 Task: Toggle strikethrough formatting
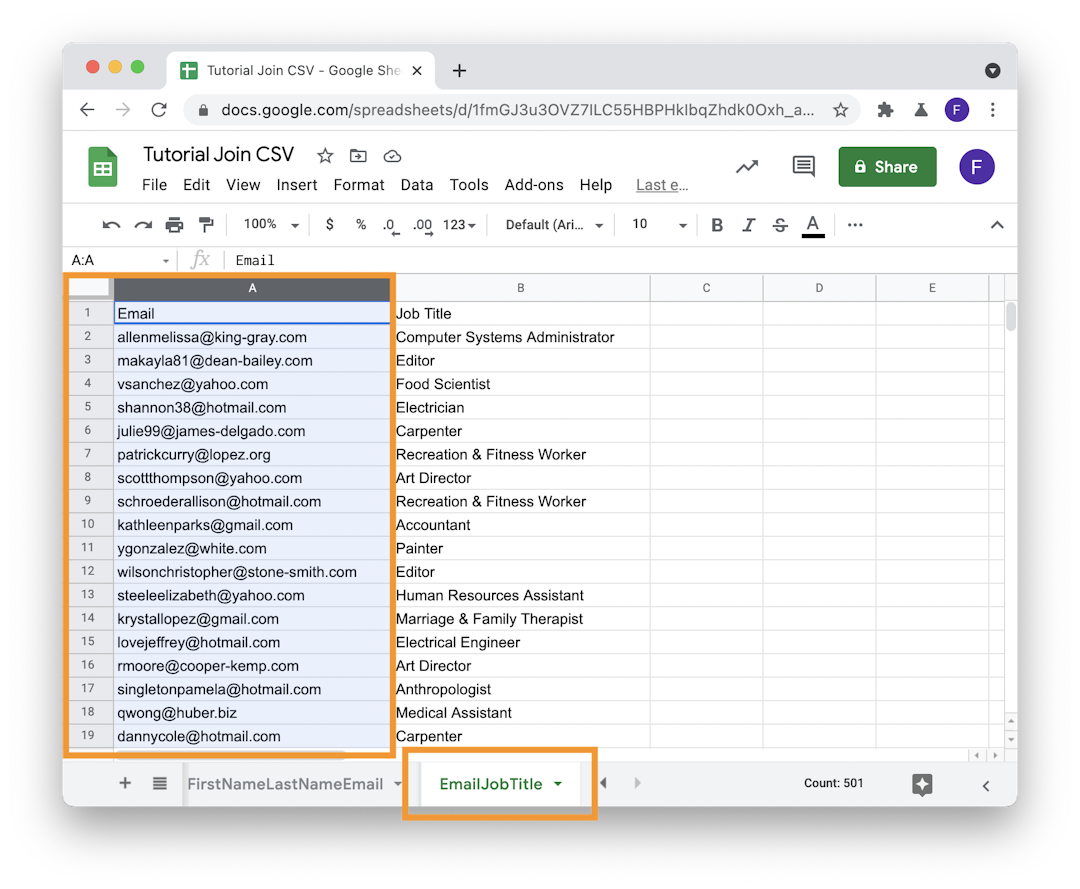781,224
